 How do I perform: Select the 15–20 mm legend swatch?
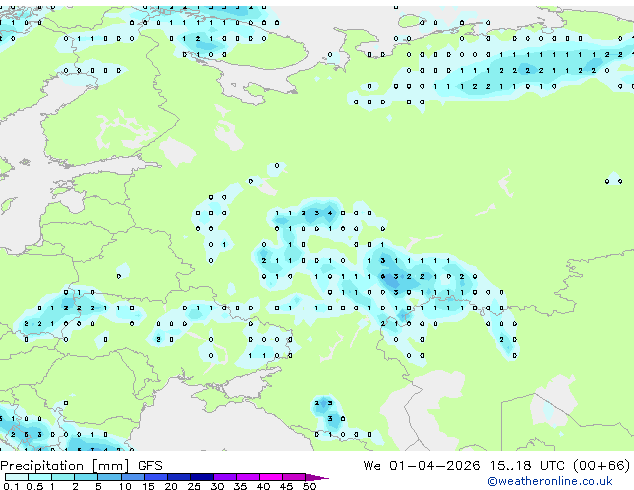tap(155, 477)
